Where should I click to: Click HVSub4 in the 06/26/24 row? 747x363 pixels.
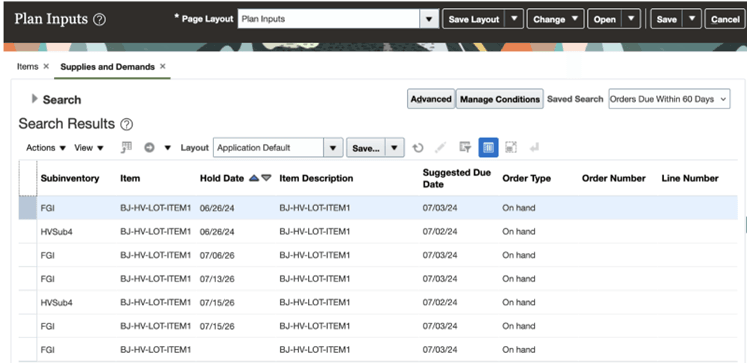coord(57,232)
